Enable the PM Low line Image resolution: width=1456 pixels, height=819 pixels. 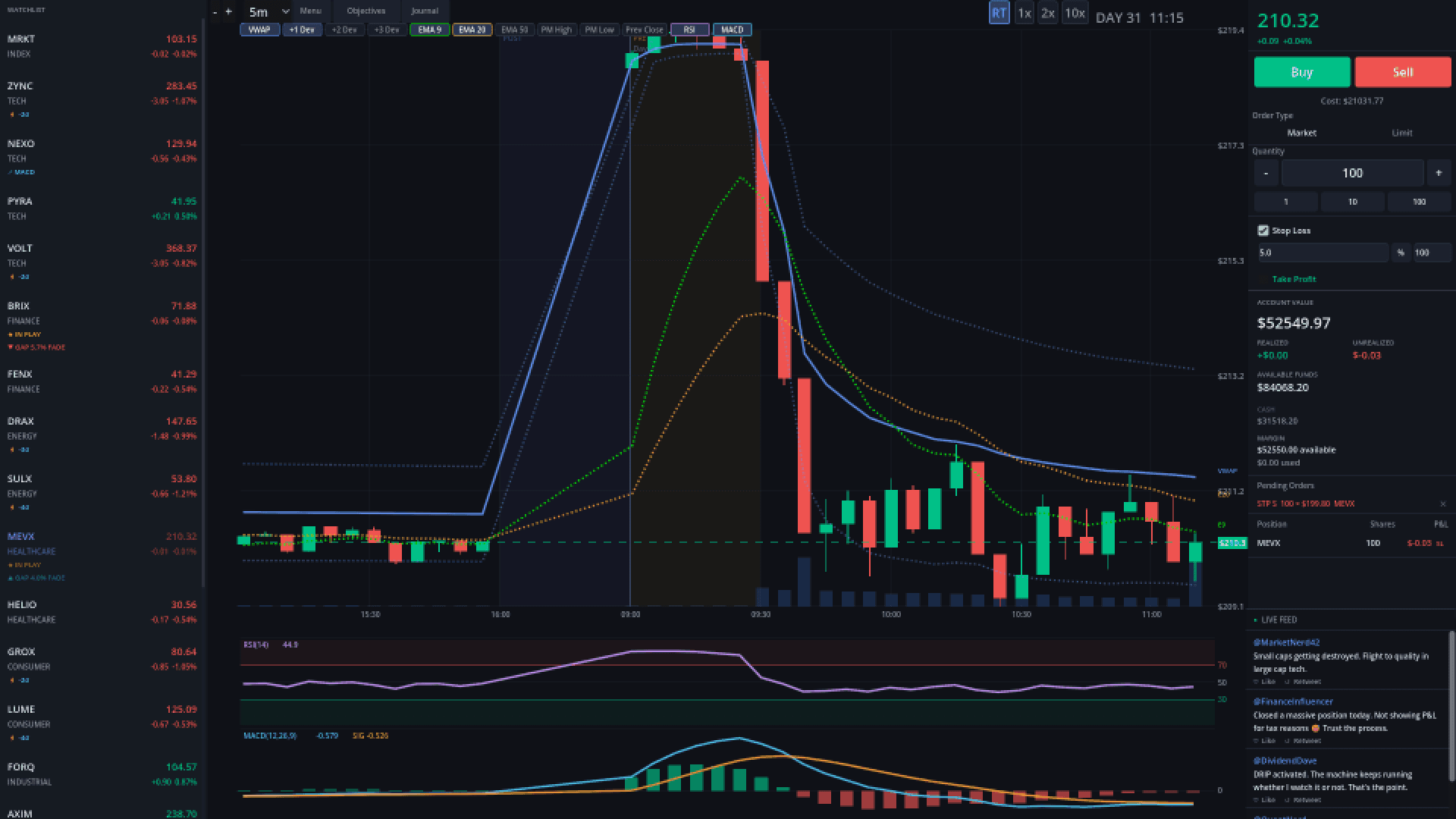pos(599,30)
